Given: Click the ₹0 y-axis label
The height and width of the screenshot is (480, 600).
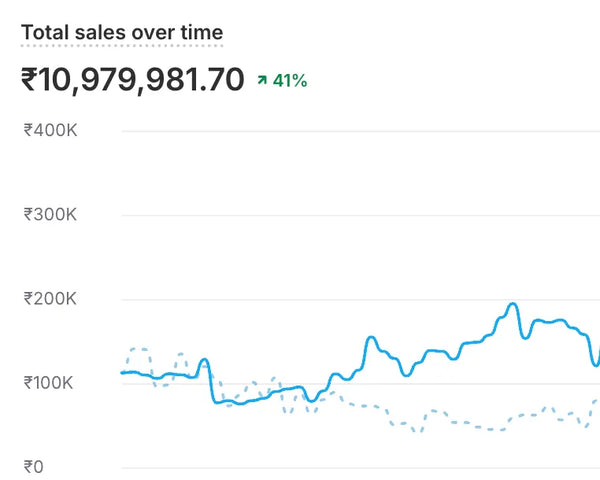Looking at the screenshot, I should [35, 467].
